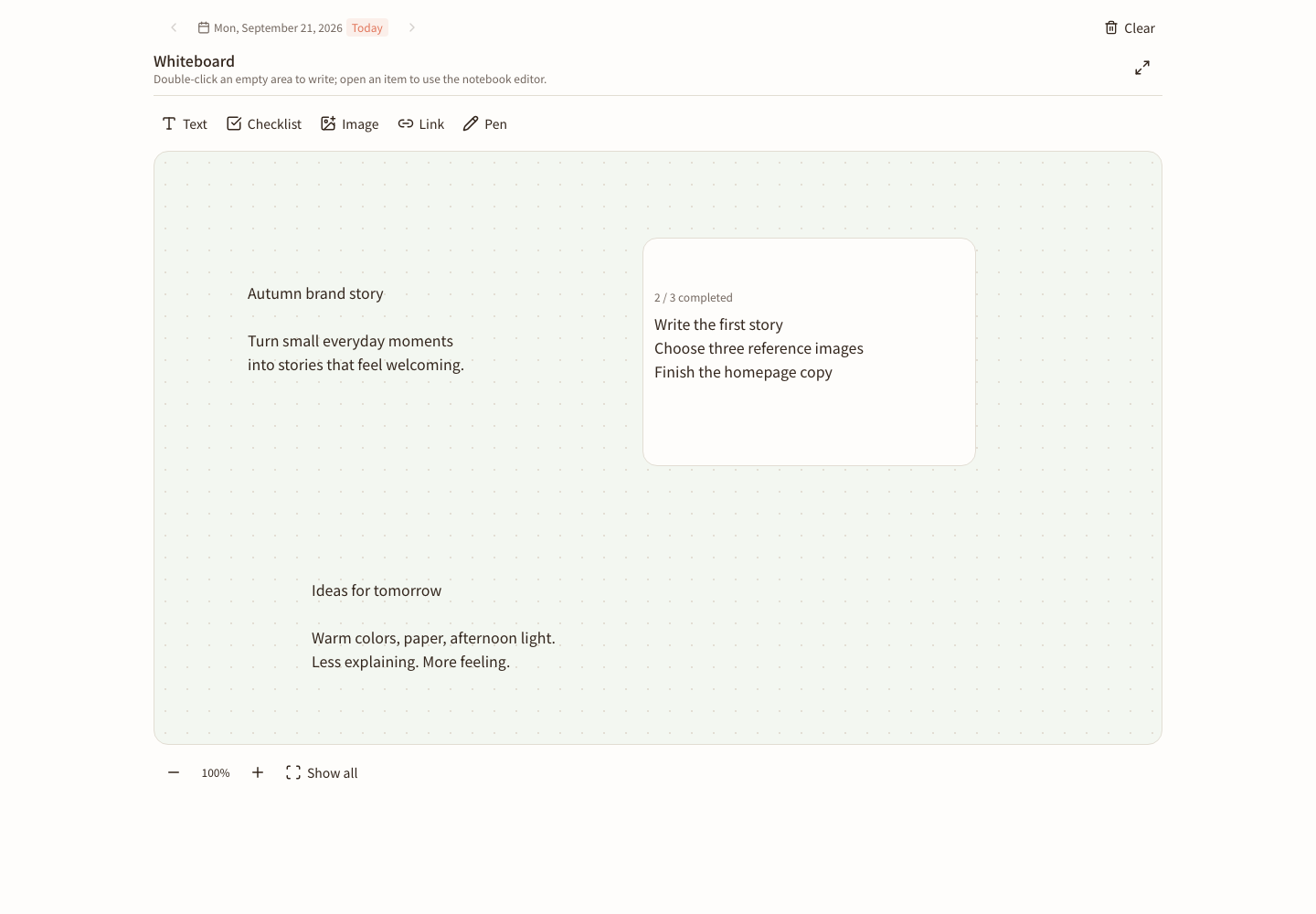
Task: Click 'Less explaining. More feeling.' line
Action: tap(410, 662)
